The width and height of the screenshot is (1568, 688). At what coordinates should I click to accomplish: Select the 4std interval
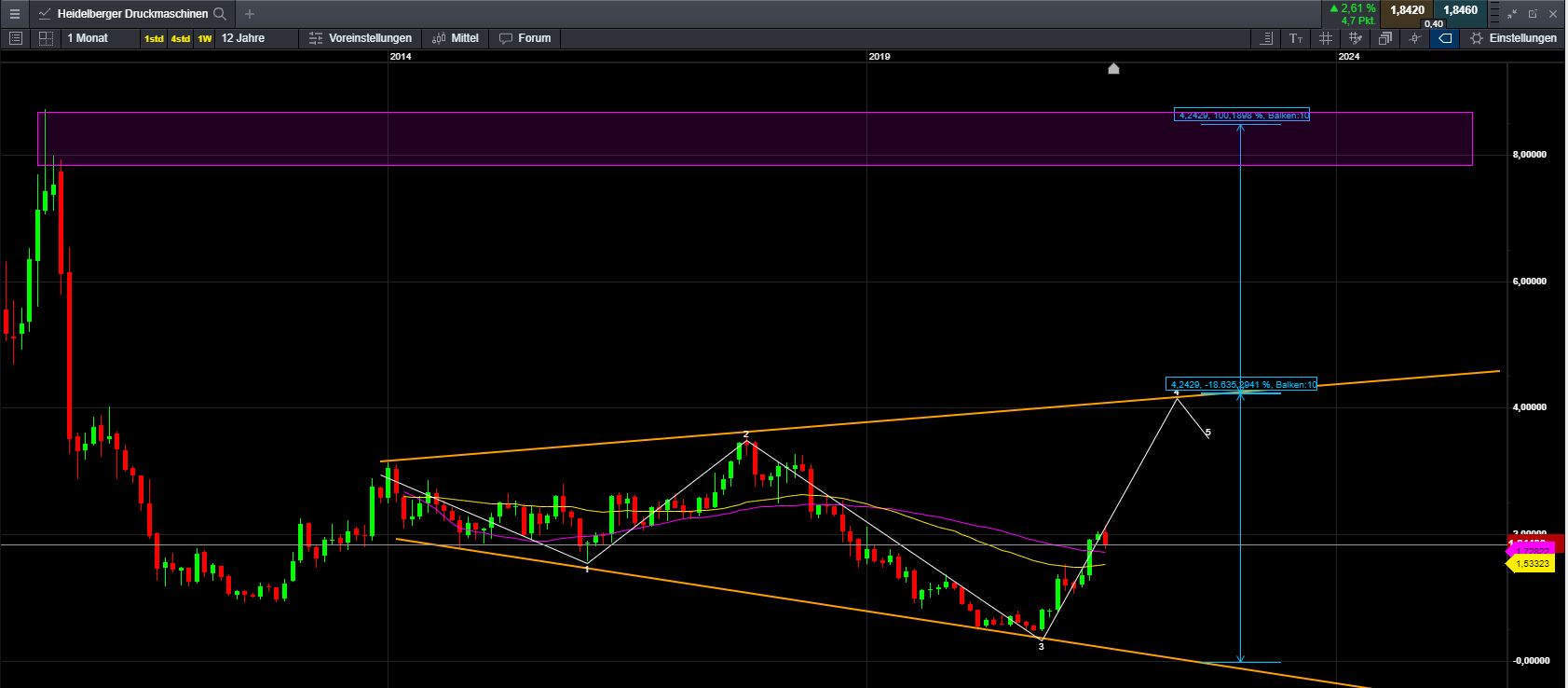pos(180,38)
